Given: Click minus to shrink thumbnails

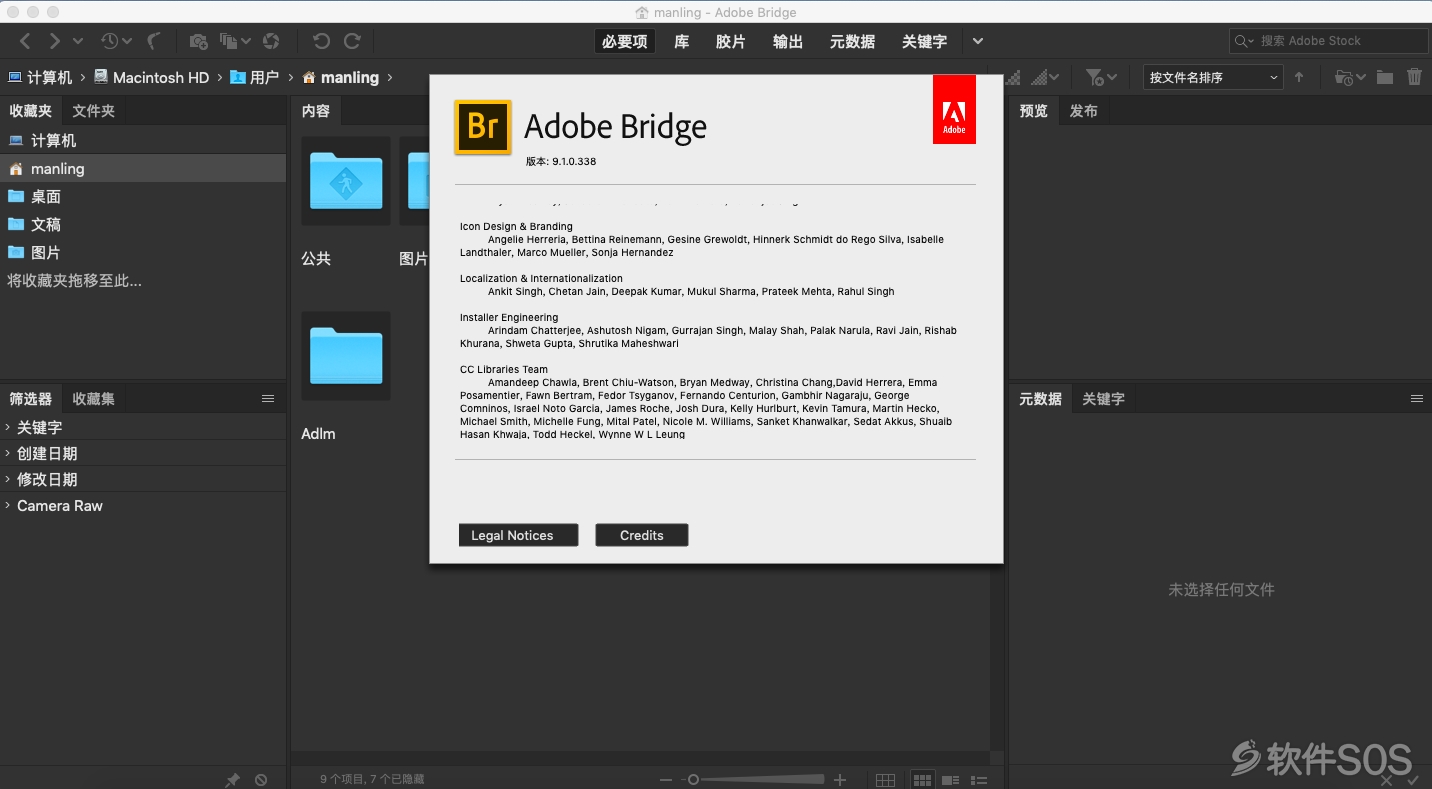Looking at the screenshot, I should pyautogui.click(x=666, y=779).
